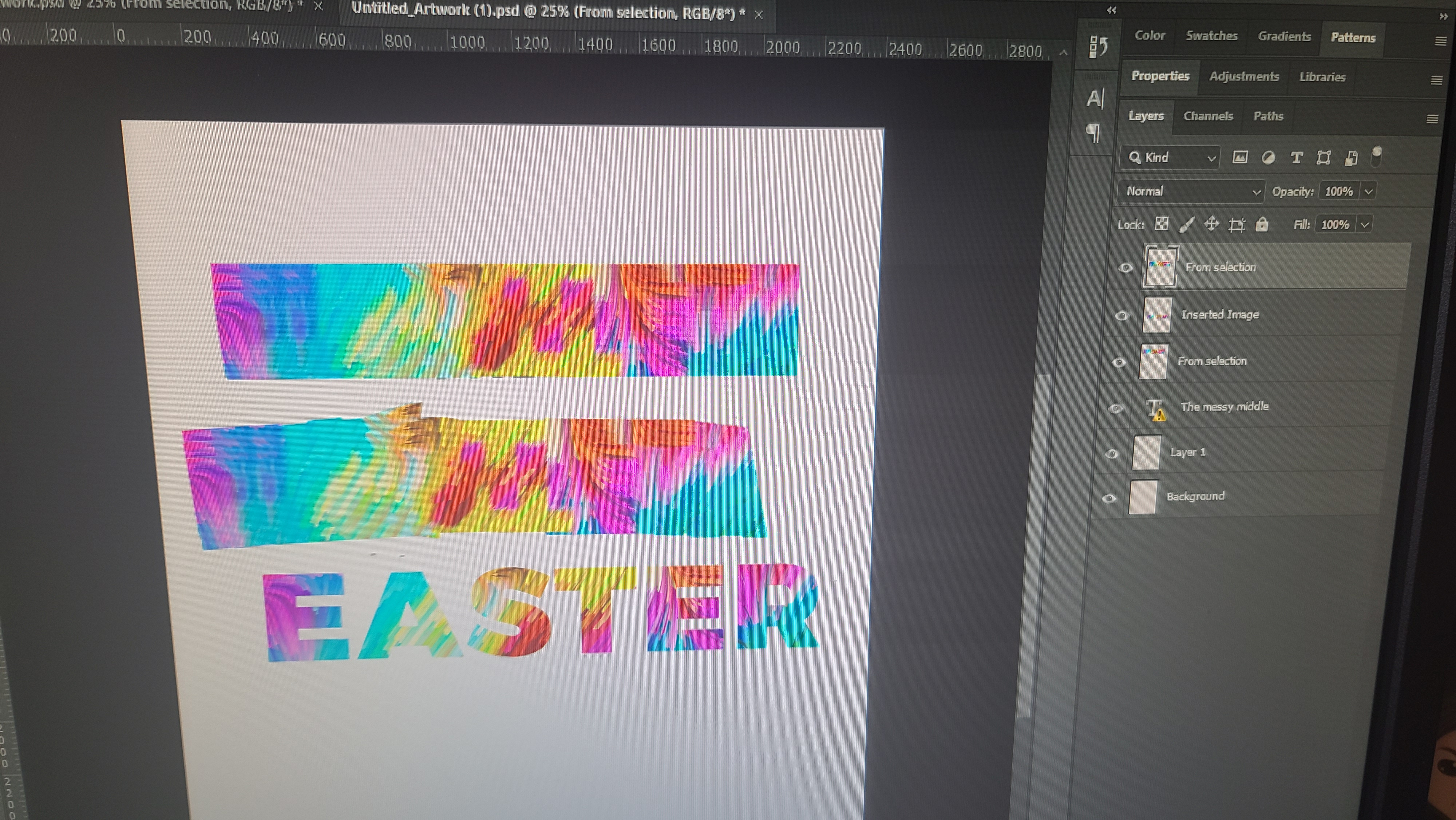Screen dimensions: 1456x820
Task: Open the Kind filter dropdown
Action: point(1171,157)
